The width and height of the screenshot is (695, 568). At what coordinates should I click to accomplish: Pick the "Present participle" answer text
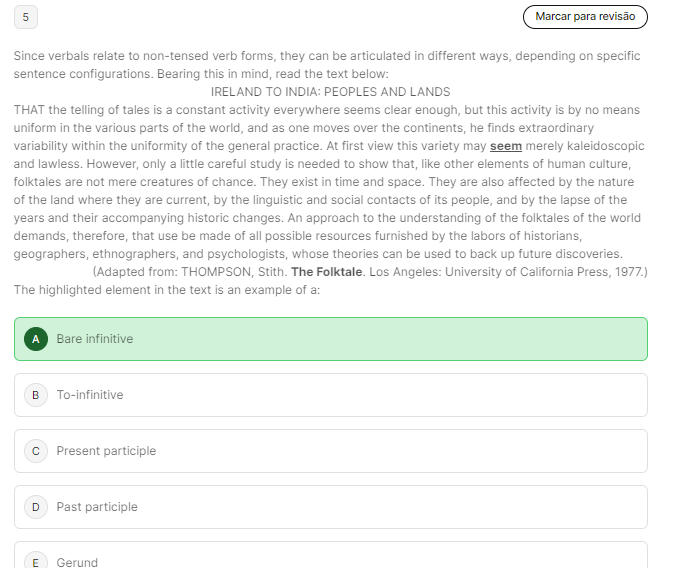(106, 451)
